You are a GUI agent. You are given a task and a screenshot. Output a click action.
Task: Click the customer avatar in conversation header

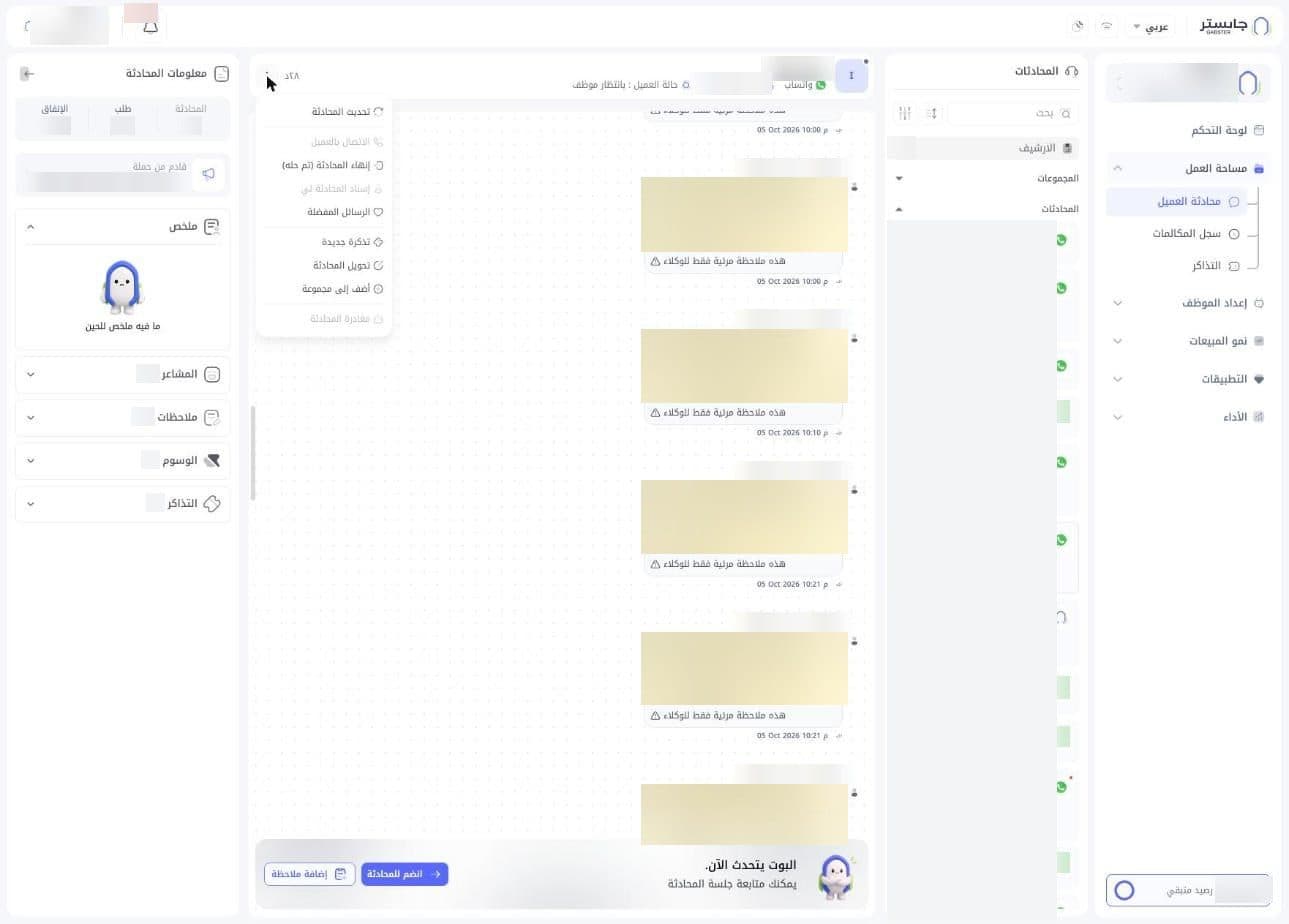(851, 76)
